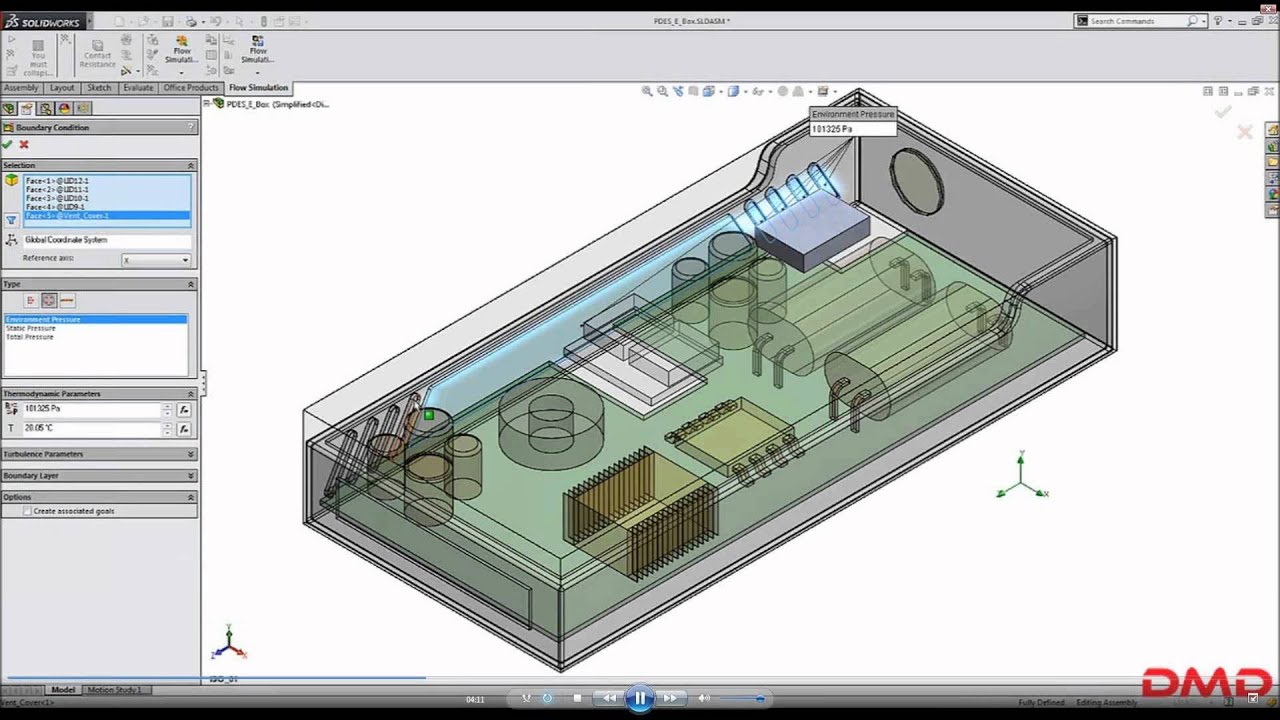Expand the Turbulence Parameters section

click(190, 454)
